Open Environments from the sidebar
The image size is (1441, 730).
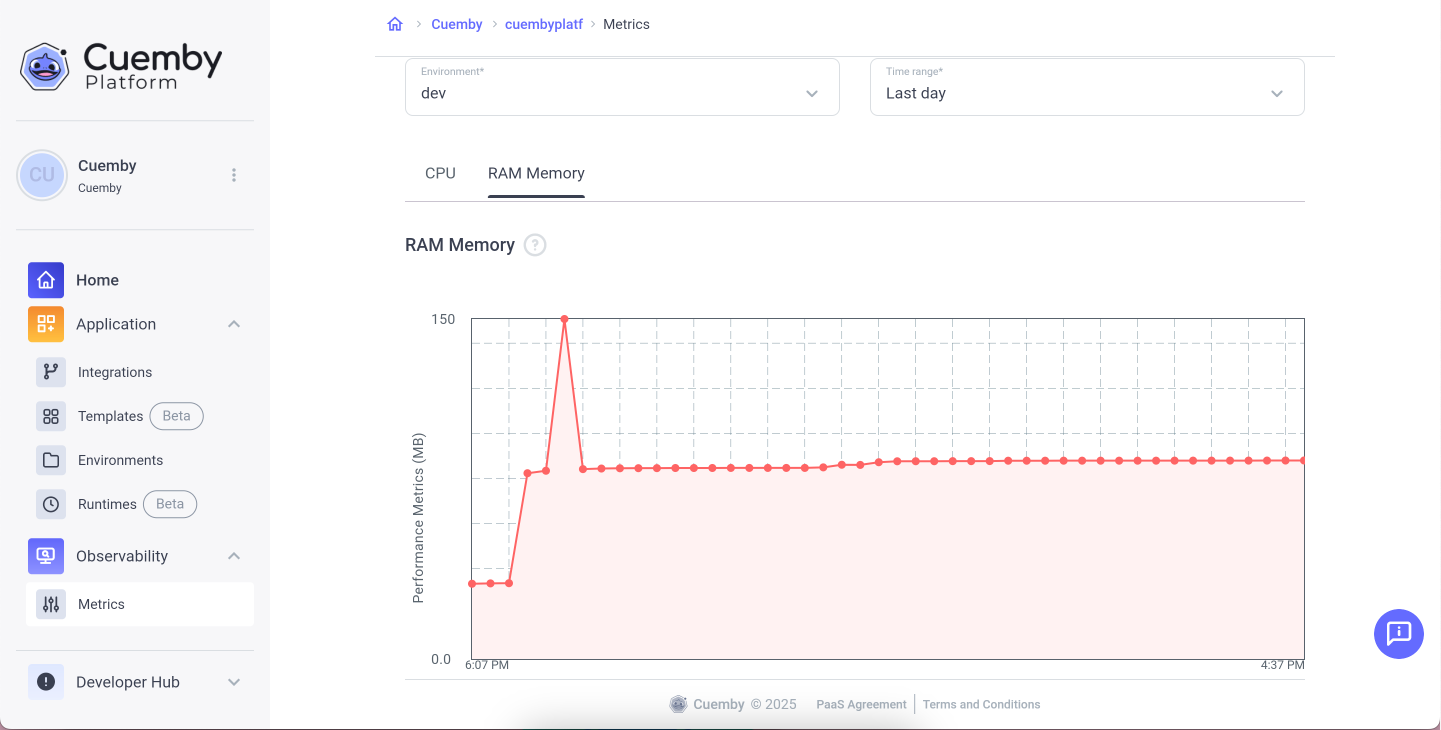[x=120, y=460]
